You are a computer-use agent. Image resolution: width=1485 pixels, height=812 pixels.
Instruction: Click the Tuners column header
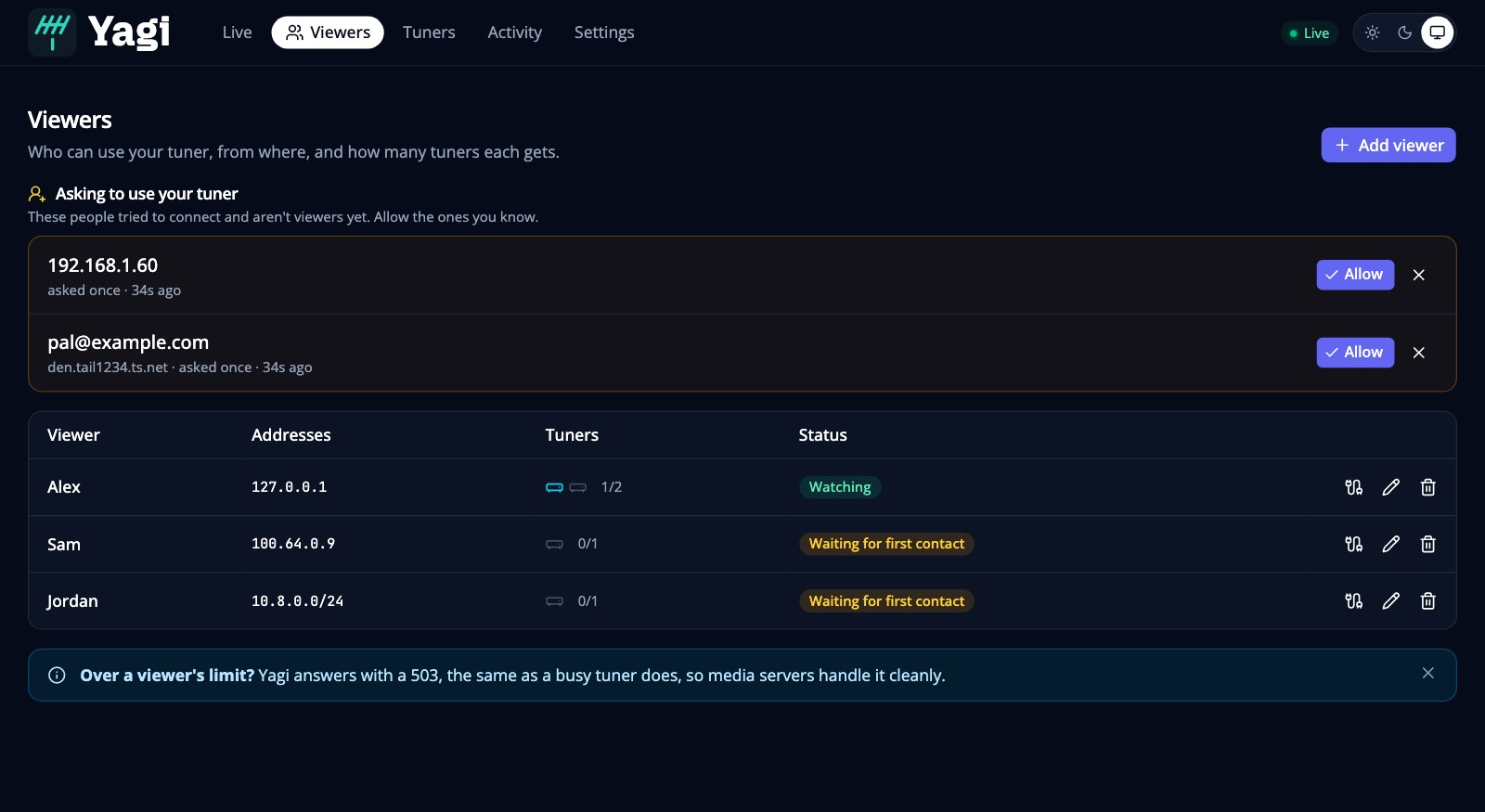[x=572, y=435]
